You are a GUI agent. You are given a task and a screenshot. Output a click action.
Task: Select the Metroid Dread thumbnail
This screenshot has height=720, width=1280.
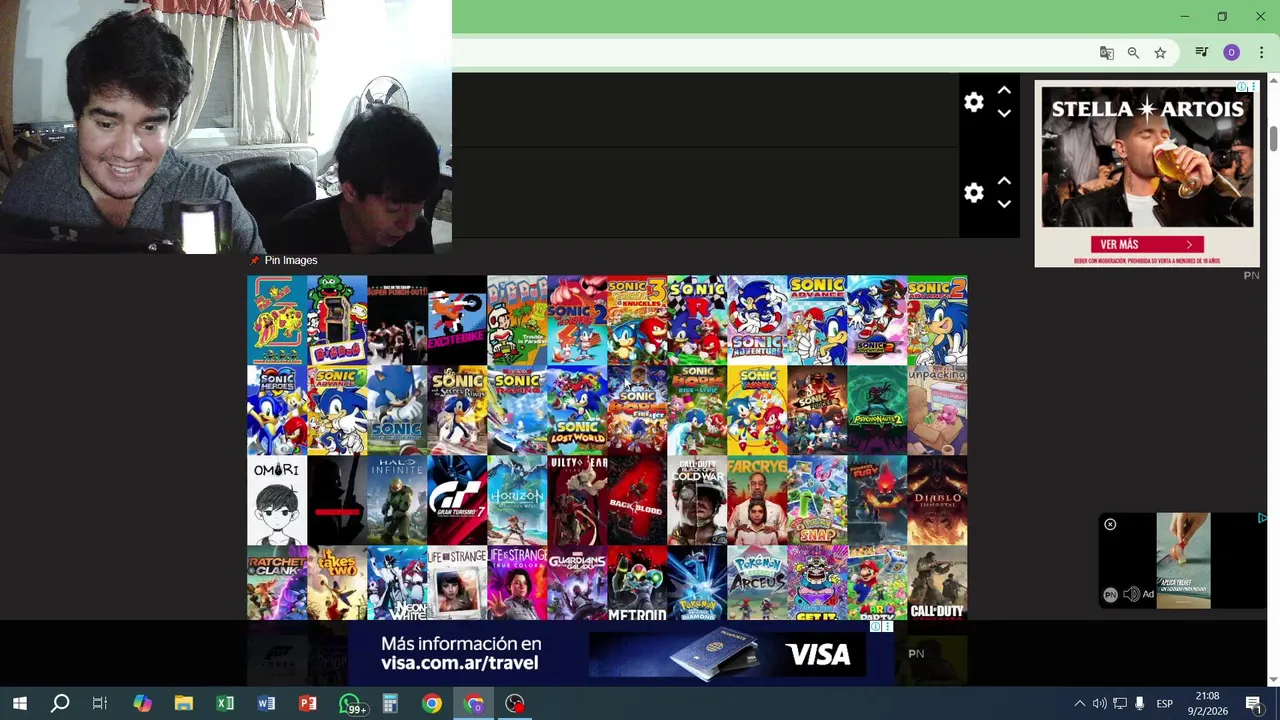637,583
